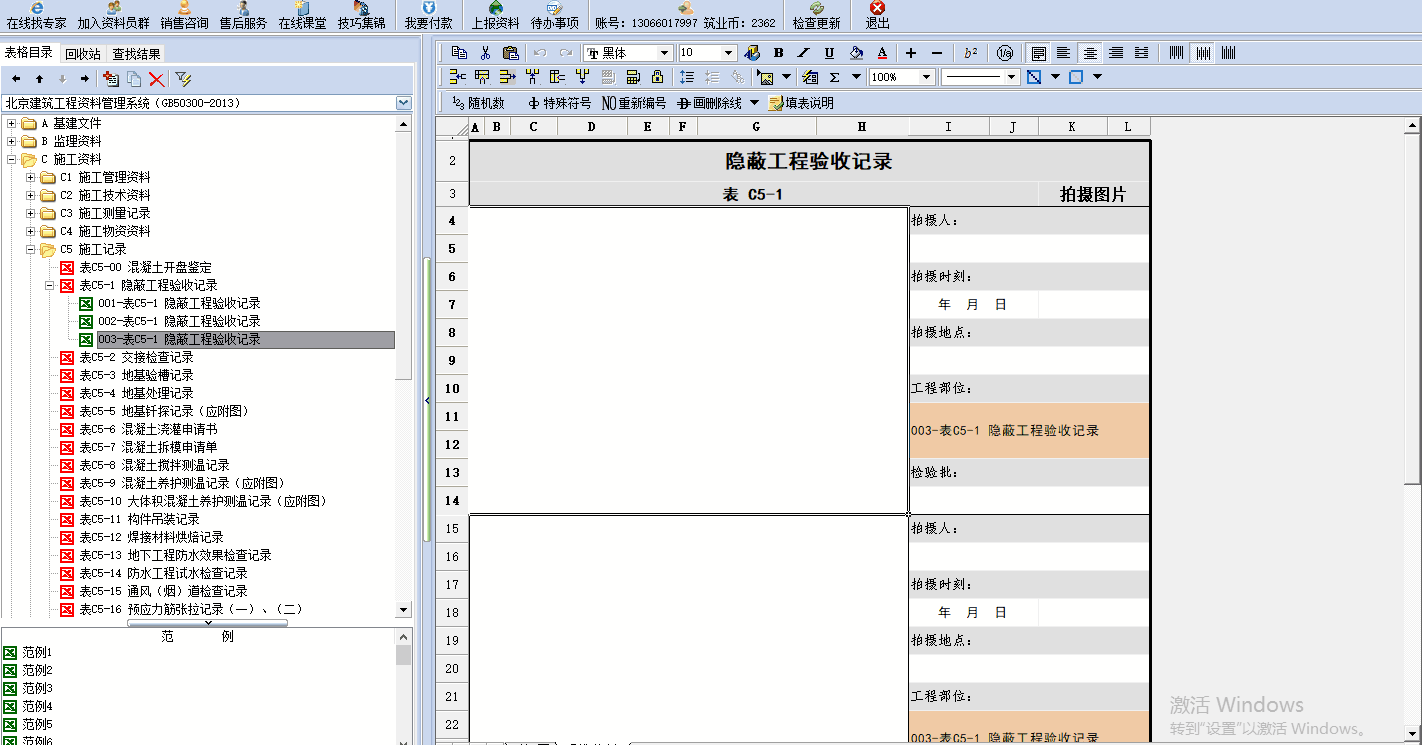The image size is (1422, 745).
Task: Click the Cut scissors icon
Action: click(x=485, y=53)
